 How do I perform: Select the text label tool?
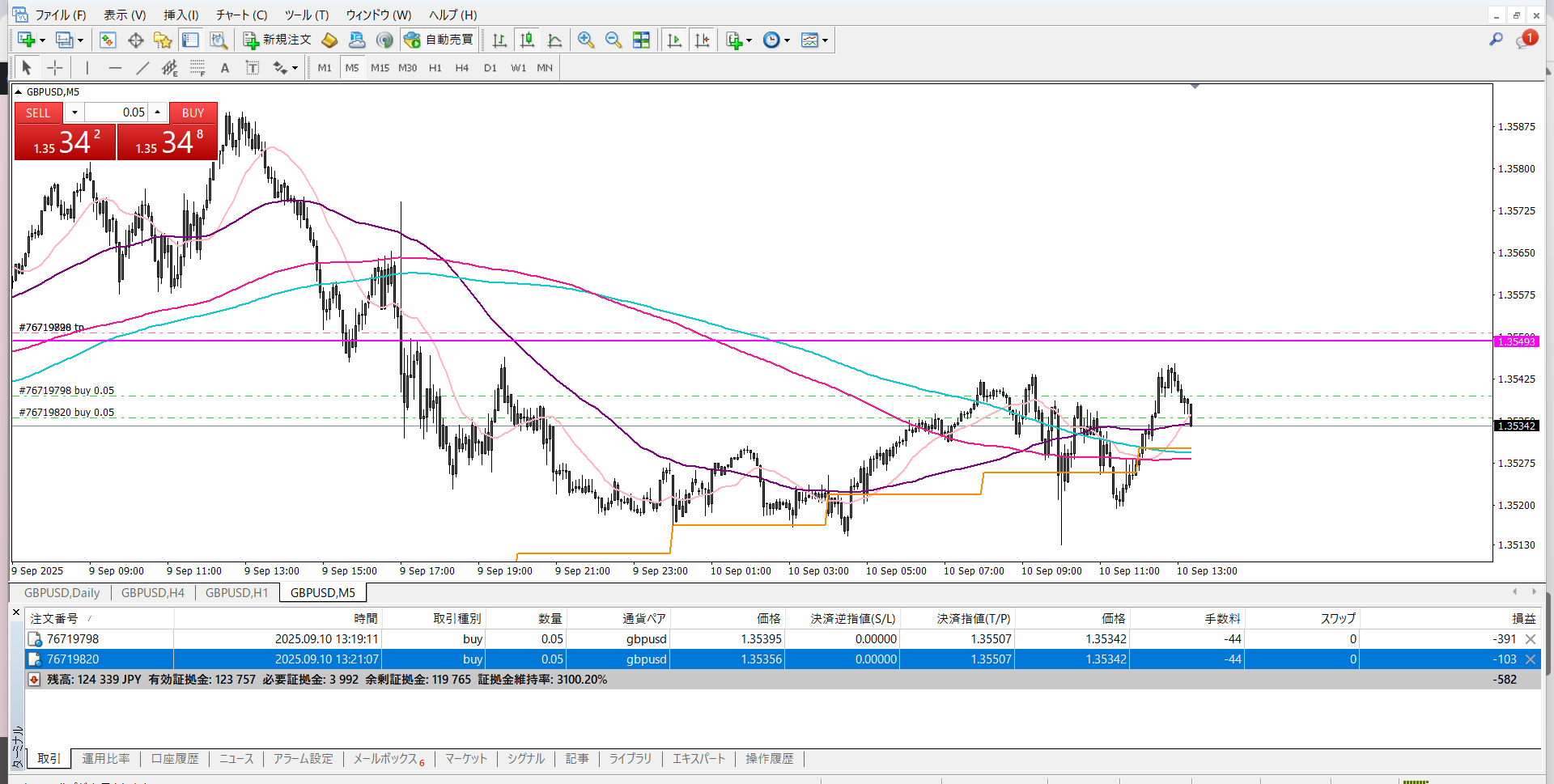point(253,68)
